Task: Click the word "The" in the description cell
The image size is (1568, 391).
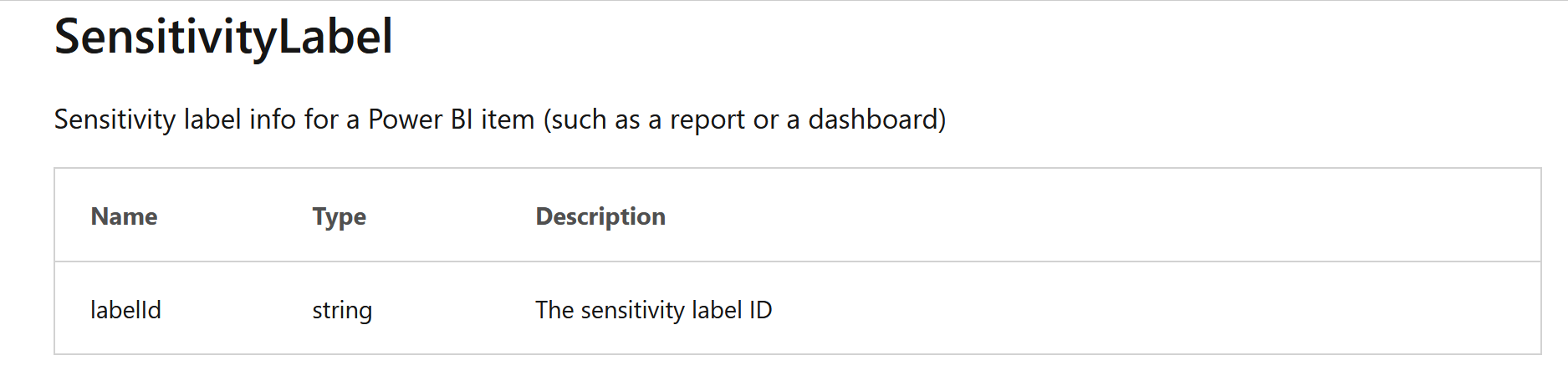Action: 554,310
